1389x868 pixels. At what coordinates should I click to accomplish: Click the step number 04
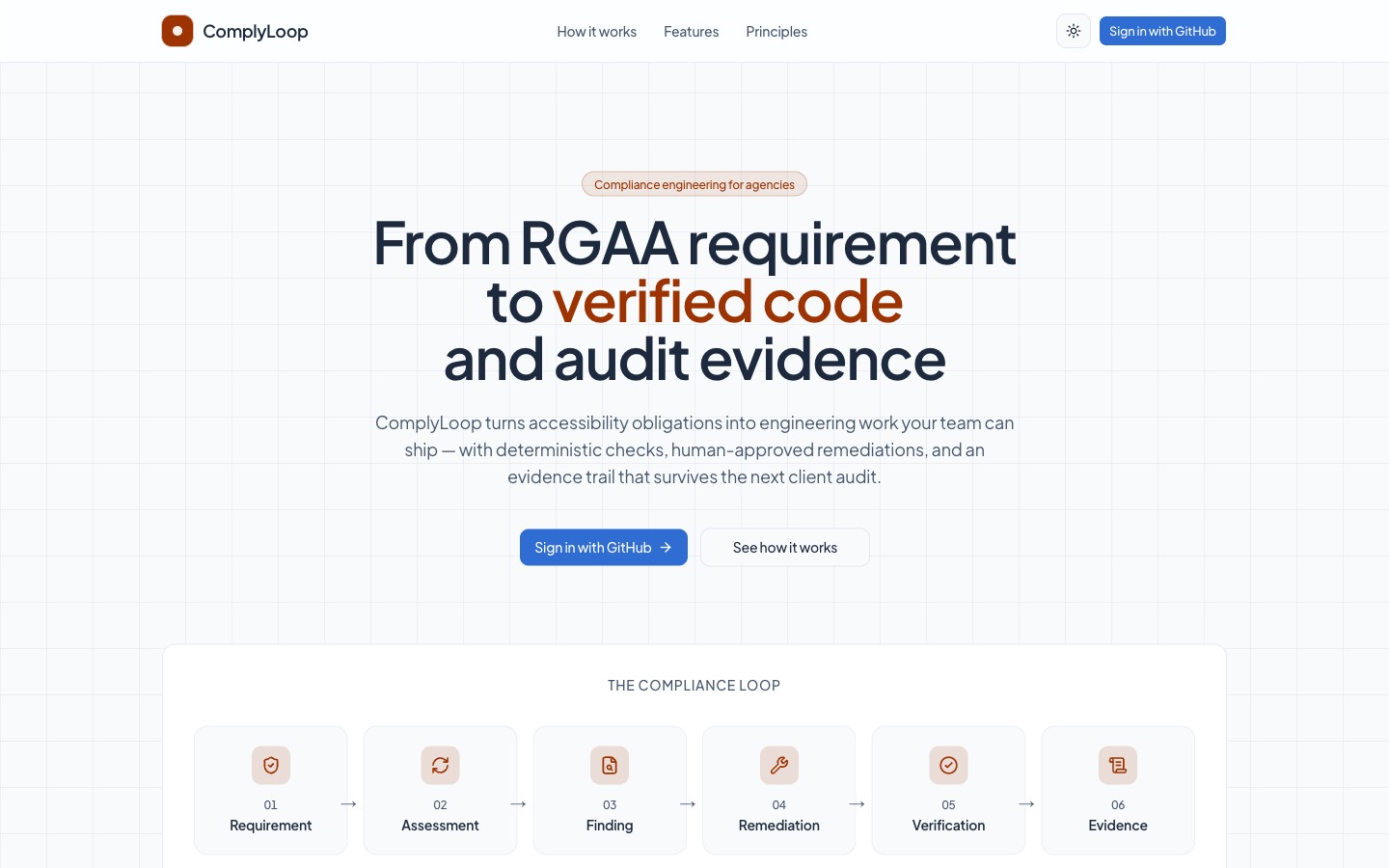779,804
